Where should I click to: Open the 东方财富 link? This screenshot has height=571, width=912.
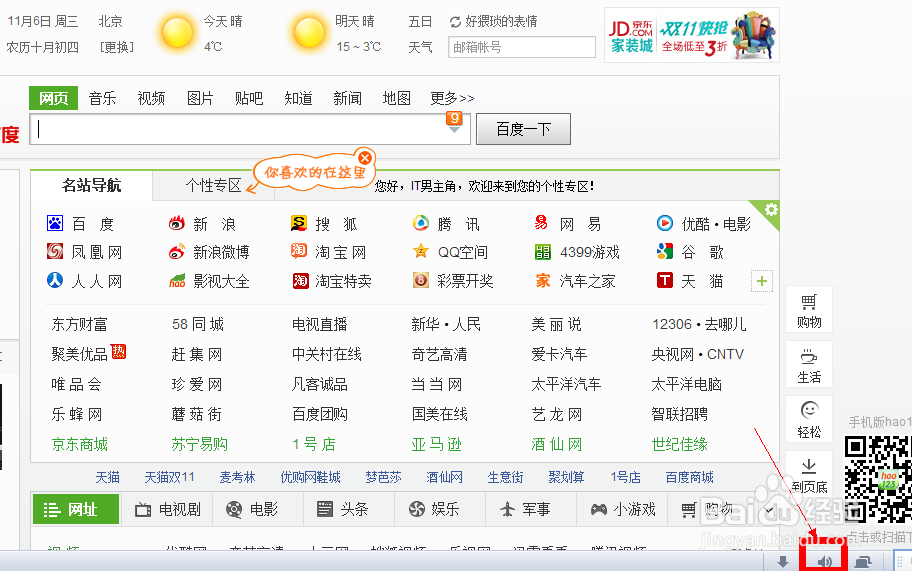[x=80, y=324]
